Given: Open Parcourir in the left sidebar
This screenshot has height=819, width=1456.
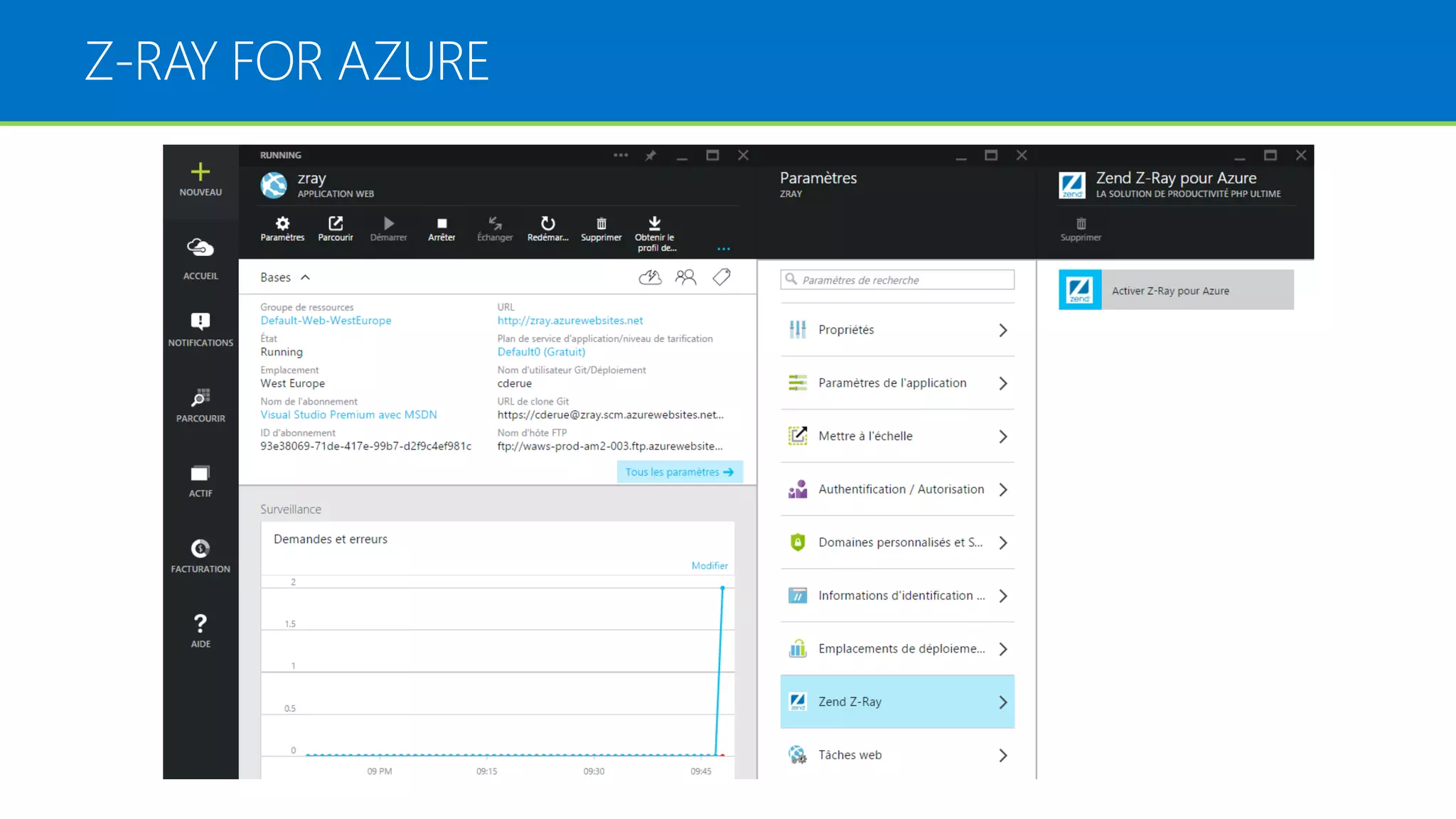Looking at the screenshot, I should pyautogui.click(x=200, y=405).
